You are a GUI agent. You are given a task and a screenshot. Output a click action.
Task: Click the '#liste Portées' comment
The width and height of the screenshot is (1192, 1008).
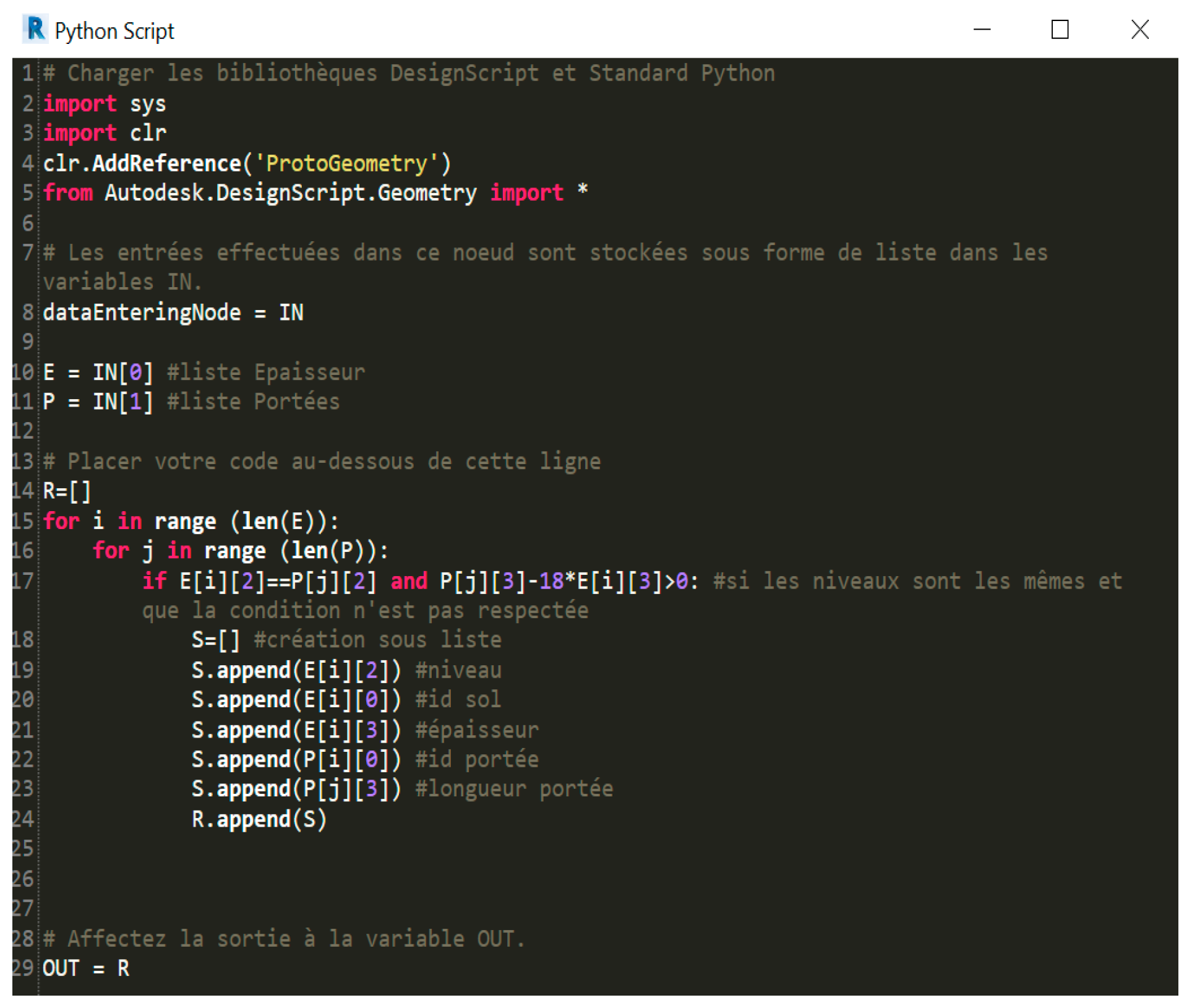pos(253,402)
